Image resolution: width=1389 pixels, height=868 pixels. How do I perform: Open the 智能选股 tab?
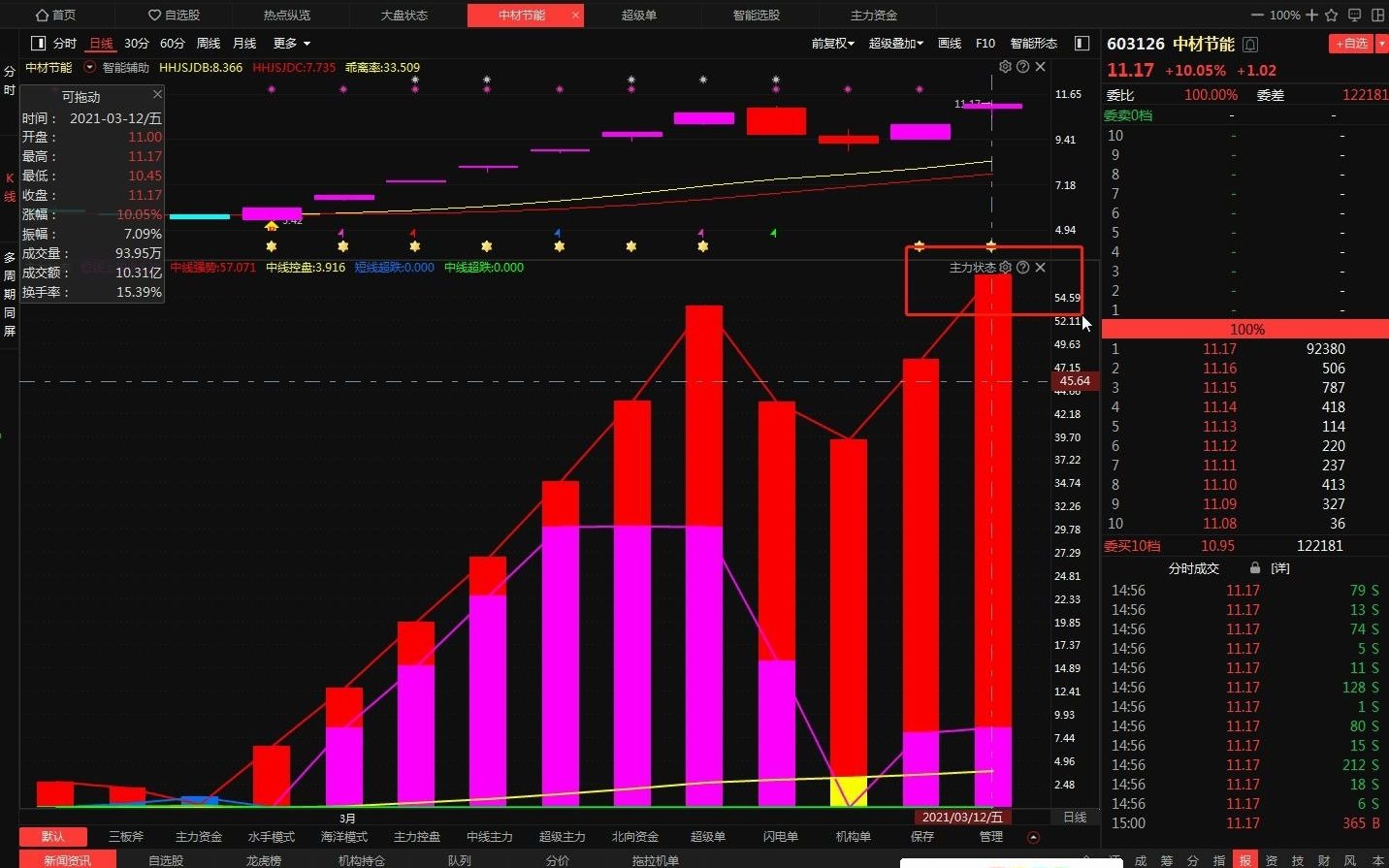(757, 16)
